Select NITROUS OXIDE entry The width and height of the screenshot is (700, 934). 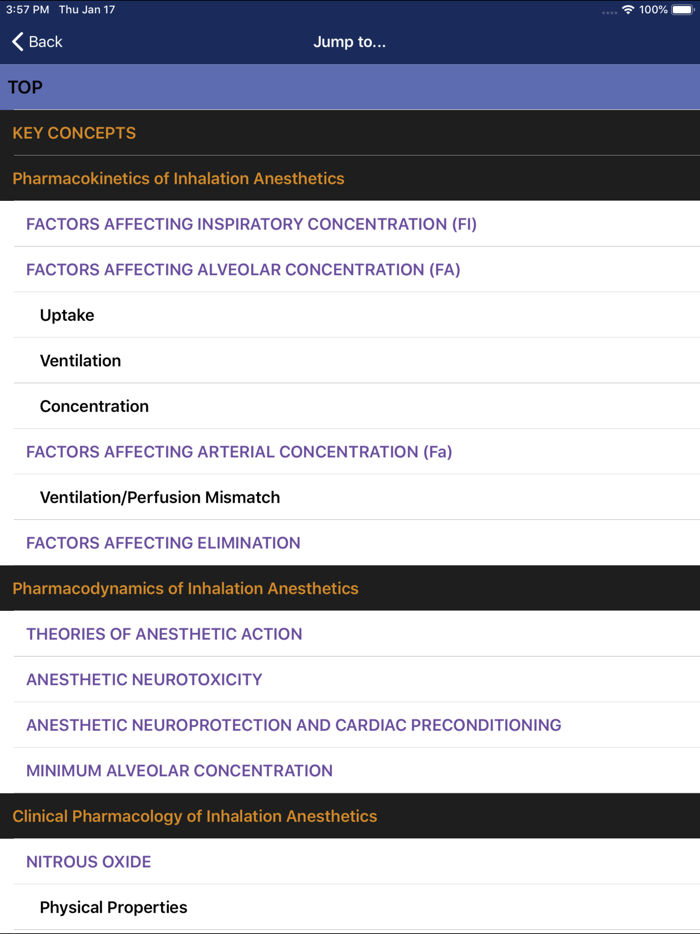(x=350, y=861)
